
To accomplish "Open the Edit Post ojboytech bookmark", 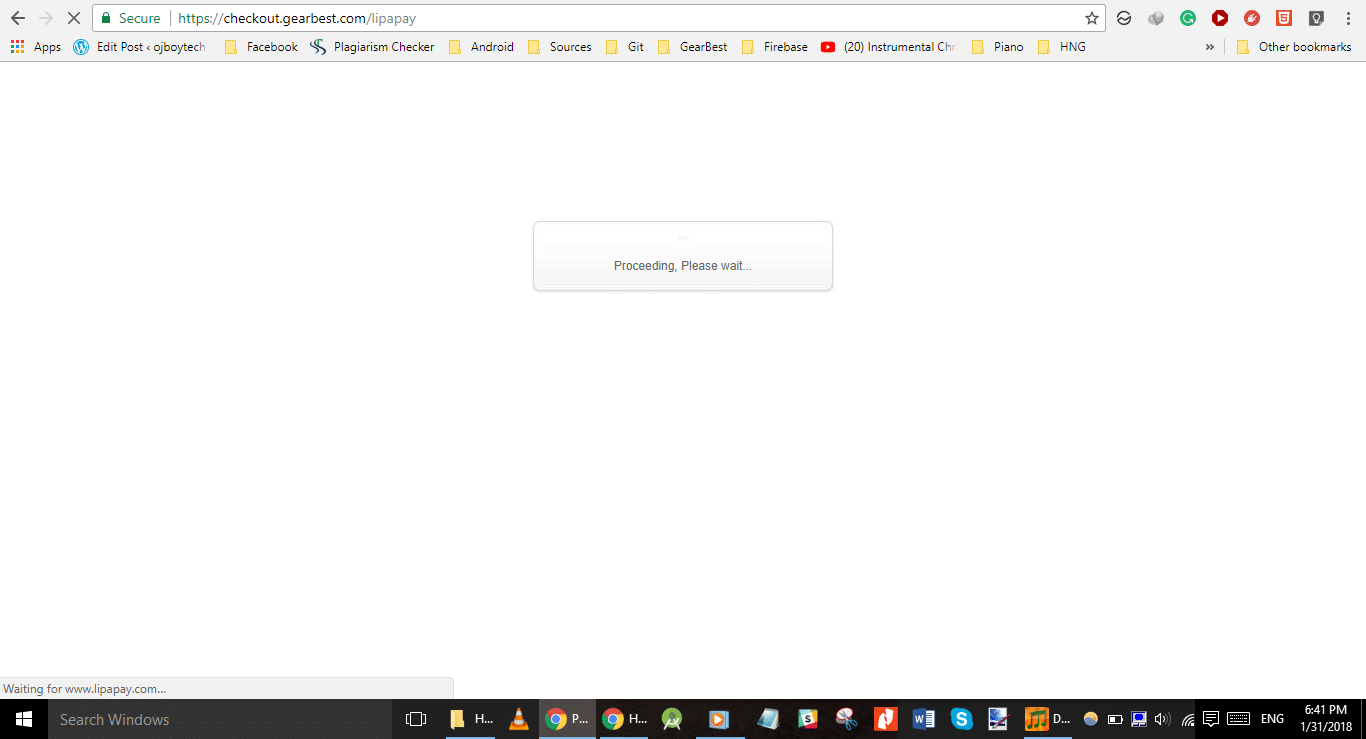I will tap(140, 47).
